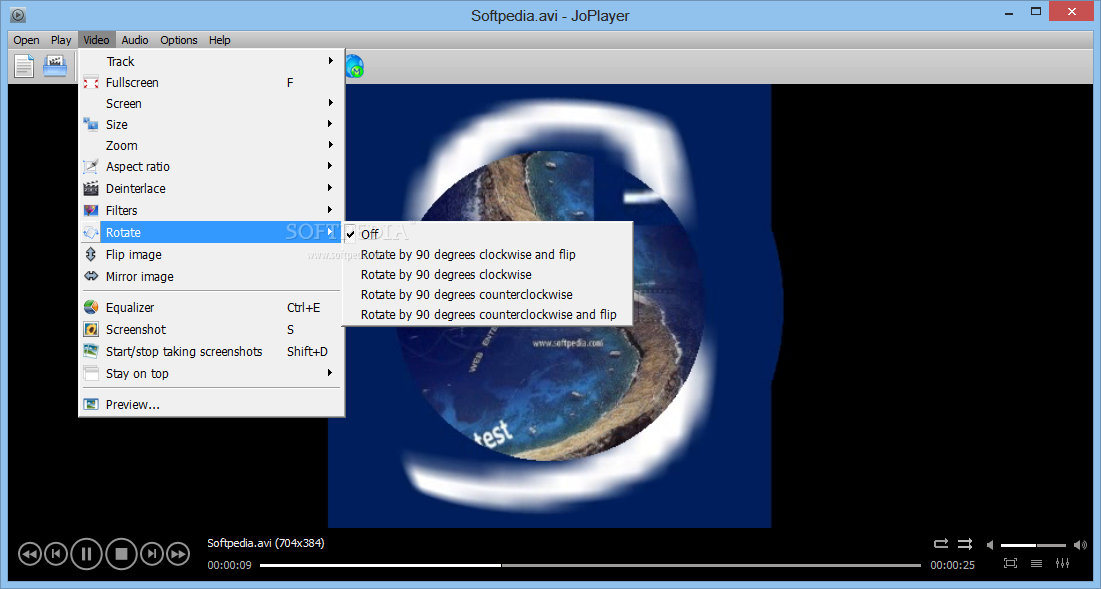Screen dimensions: 1101x589
Task: Expand the Zoom submenu arrow
Action: point(330,145)
